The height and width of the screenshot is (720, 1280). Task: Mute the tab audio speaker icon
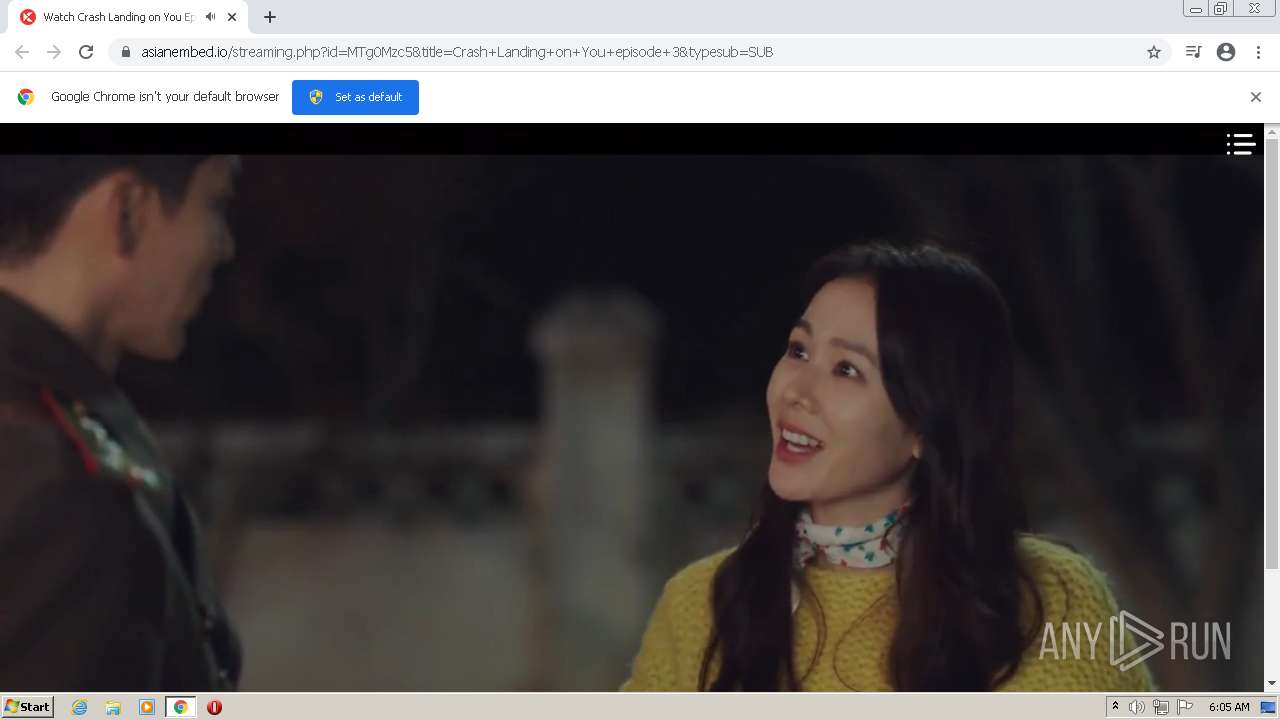tap(210, 17)
